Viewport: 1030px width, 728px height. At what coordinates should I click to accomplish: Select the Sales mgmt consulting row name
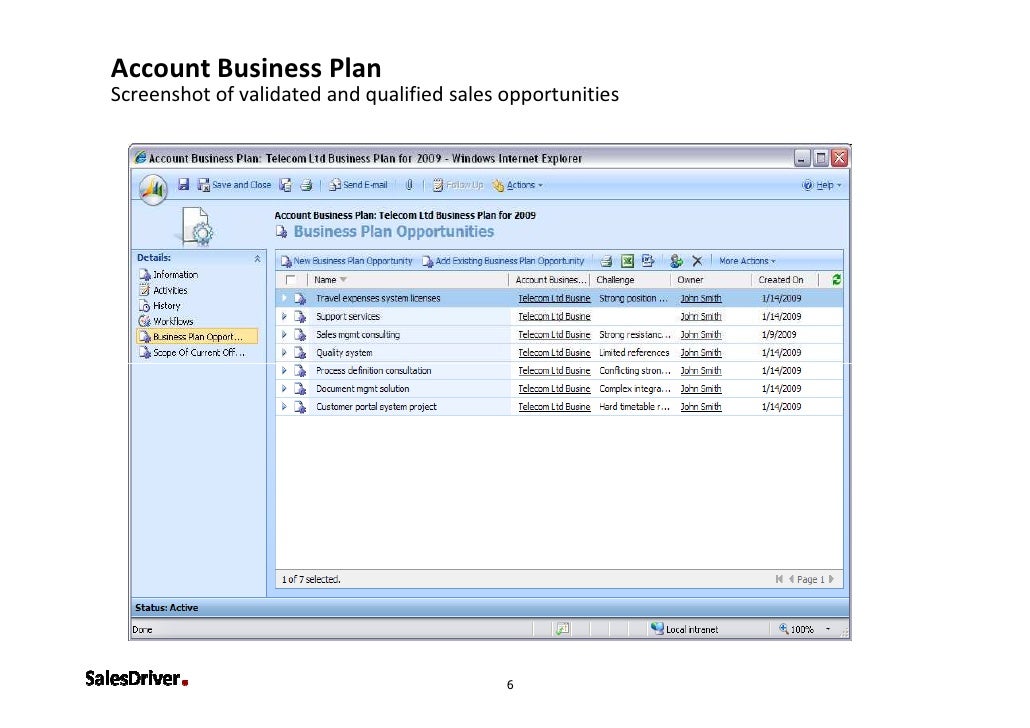[357, 334]
